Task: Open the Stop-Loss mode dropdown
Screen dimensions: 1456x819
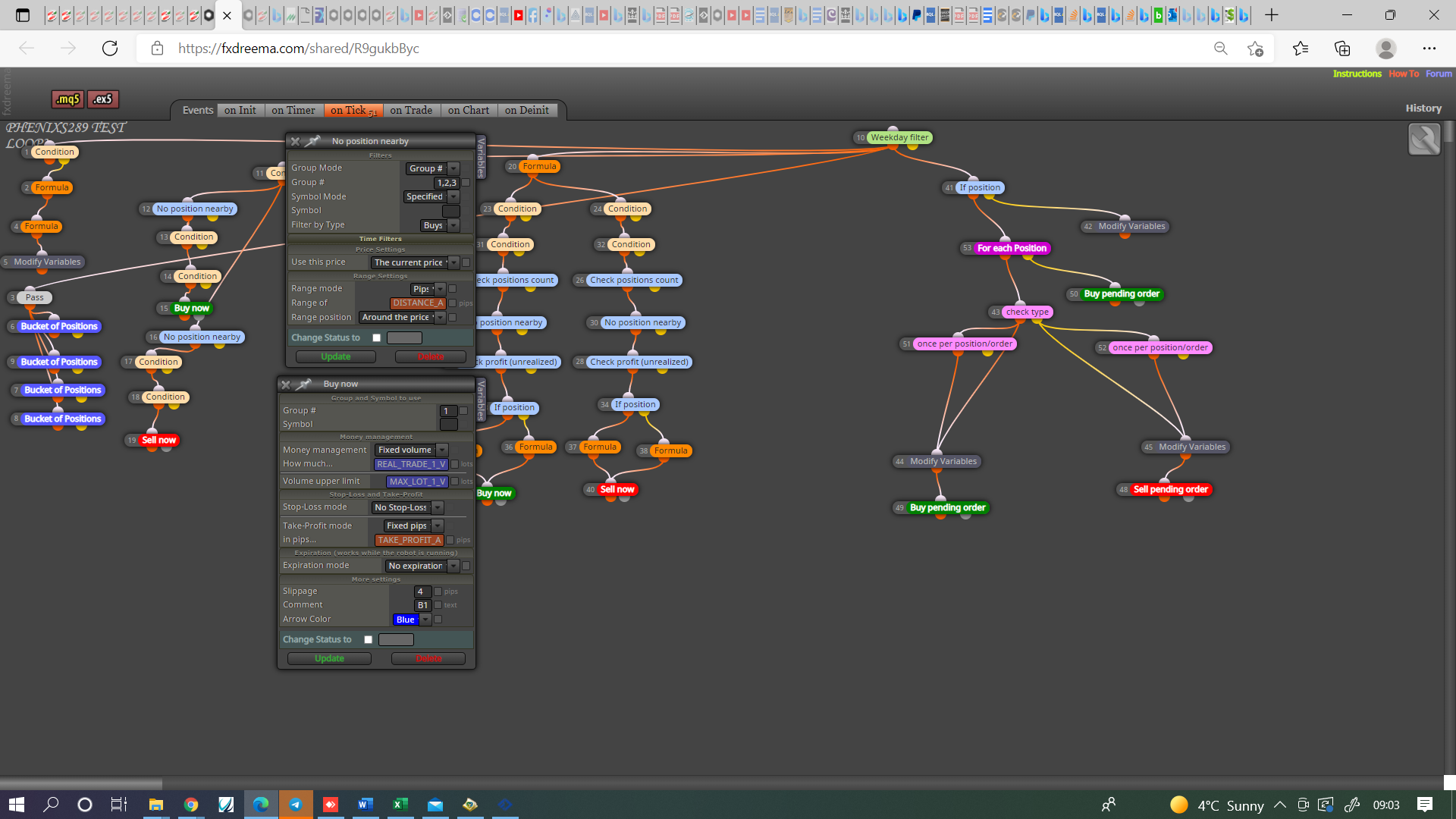Action: point(407,507)
